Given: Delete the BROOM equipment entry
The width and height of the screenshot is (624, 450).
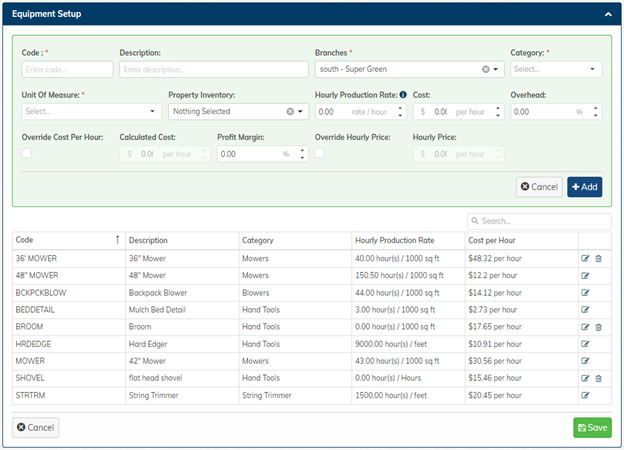Looking at the screenshot, I should [x=598, y=327].
